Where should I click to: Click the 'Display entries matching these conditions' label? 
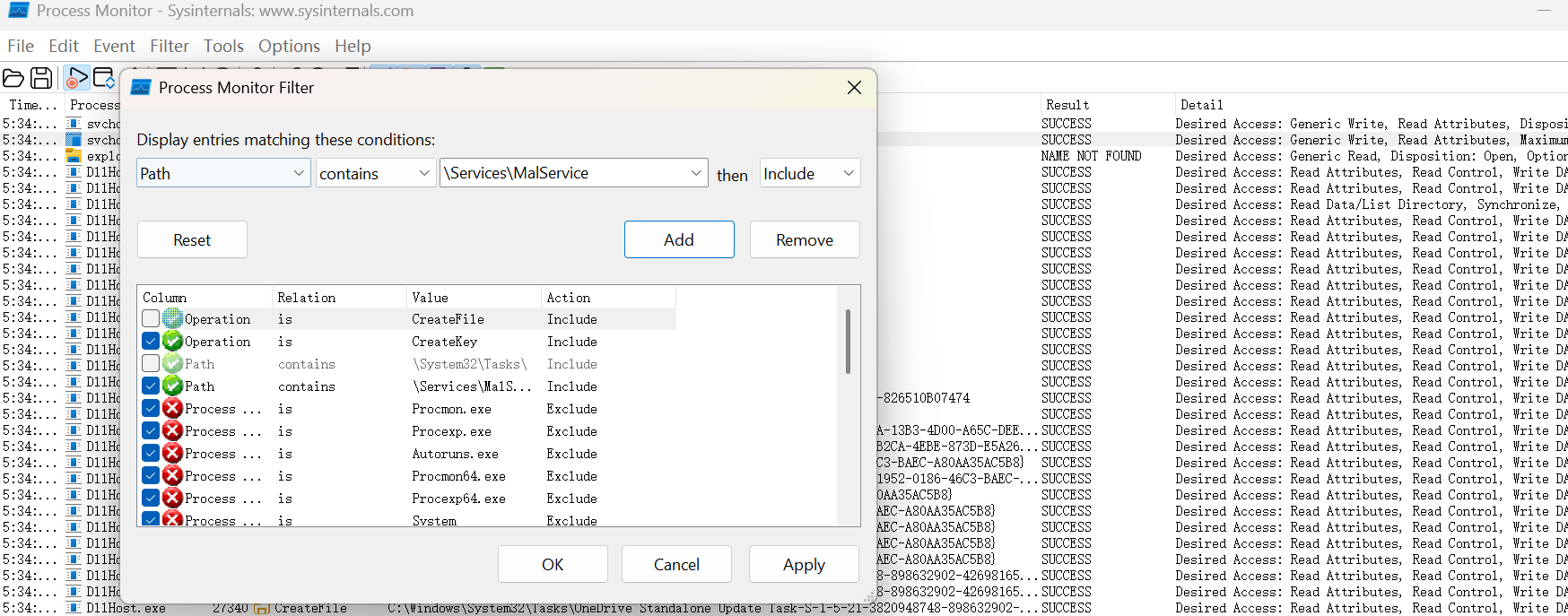pos(286,140)
